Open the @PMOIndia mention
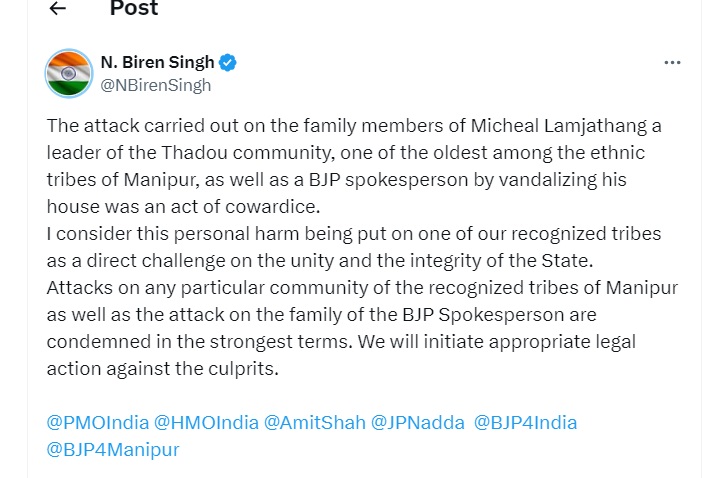 pyautogui.click(x=98, y=423)
